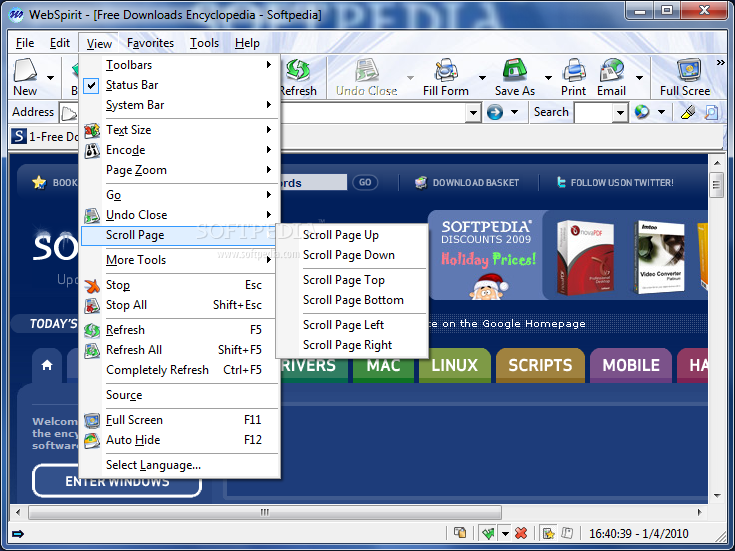Open dropdown next to search engine globe
Image resolution: width=735 pixels, height=551 pixels.
(x=661, y=112)
